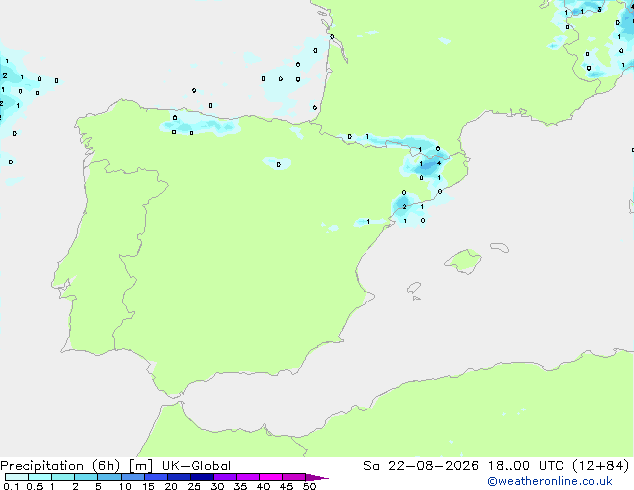
Task: Click the '15' legend tick value
Action: 148,486
